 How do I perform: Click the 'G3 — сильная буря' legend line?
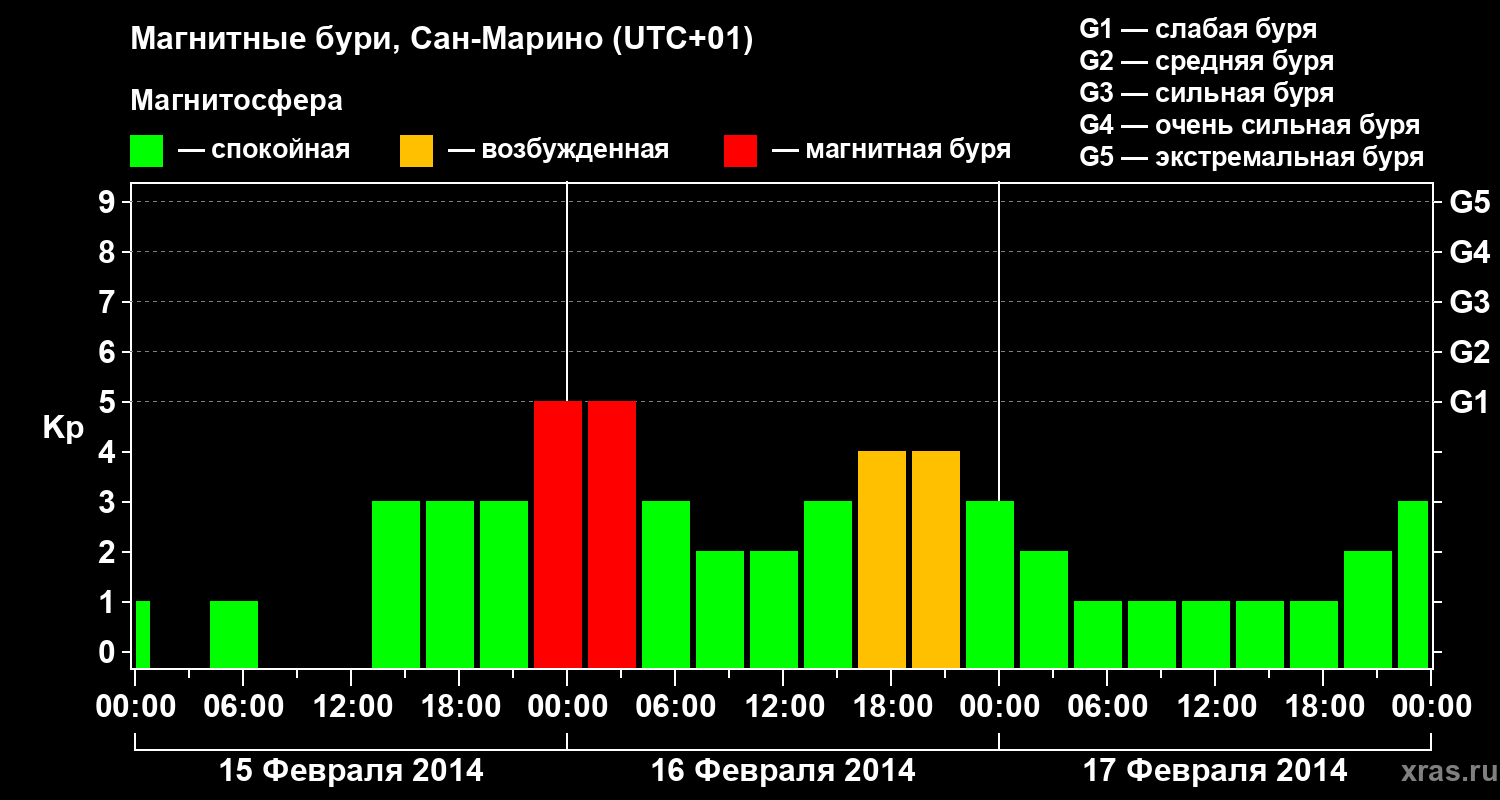pyautogui.click(x=1206, y=93)
